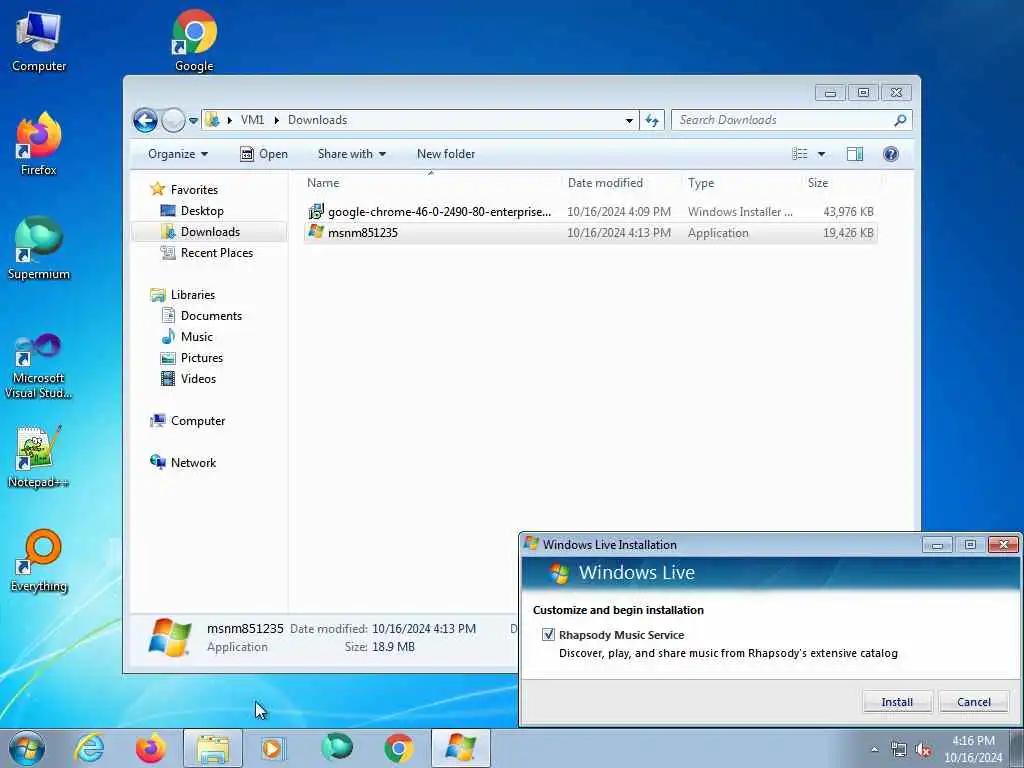Screen dimensions: 1024x768
Task: Click the Explorer forward arrow button
Action: tap(173, 120)
